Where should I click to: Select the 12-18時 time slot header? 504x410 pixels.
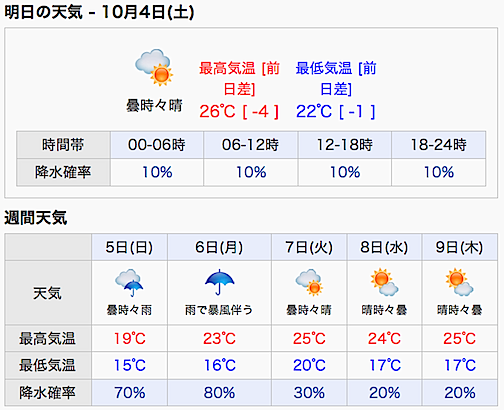pyautogui.click(x=345, y=145)
